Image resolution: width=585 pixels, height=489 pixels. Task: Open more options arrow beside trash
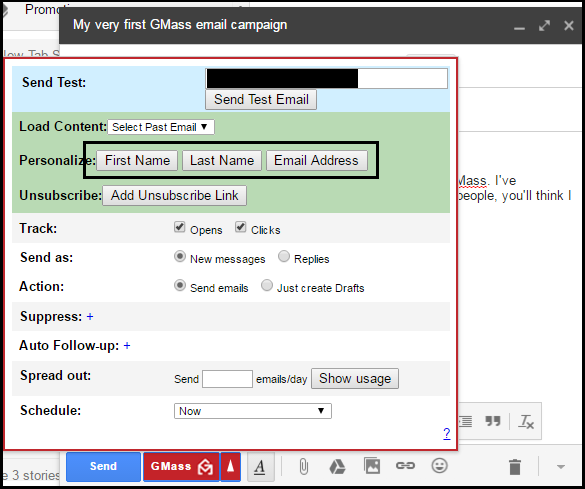[x=561, y=467]
